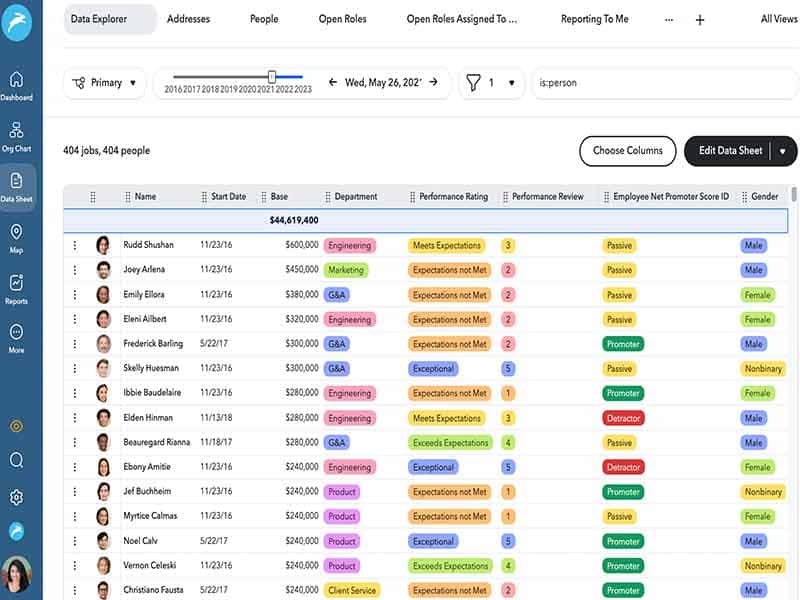Click the Choose Columns button

tap(627, 151)
